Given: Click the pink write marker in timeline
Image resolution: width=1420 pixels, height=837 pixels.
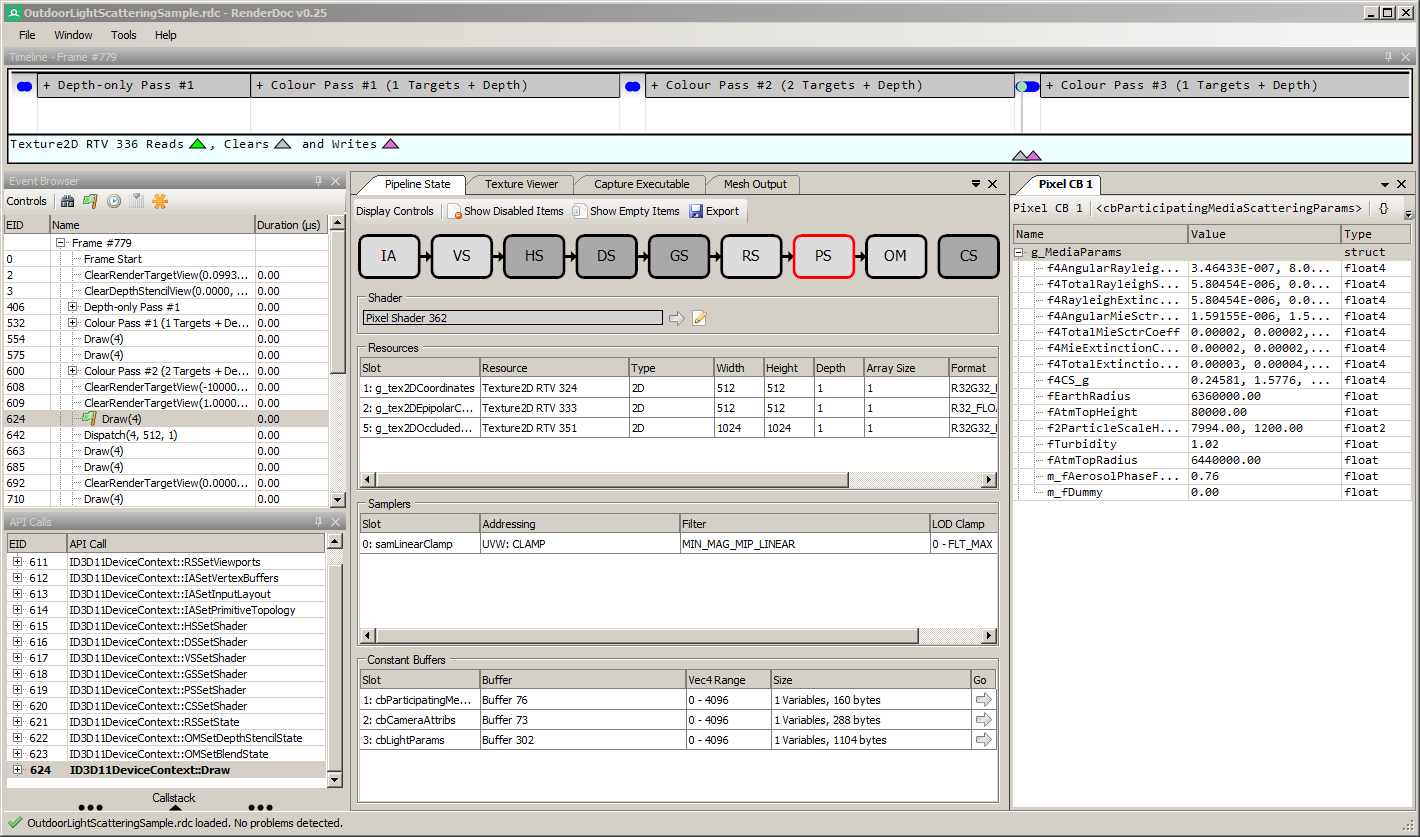Looking at the screenshot, I should pyautogui.click(x=1034, y=155).
